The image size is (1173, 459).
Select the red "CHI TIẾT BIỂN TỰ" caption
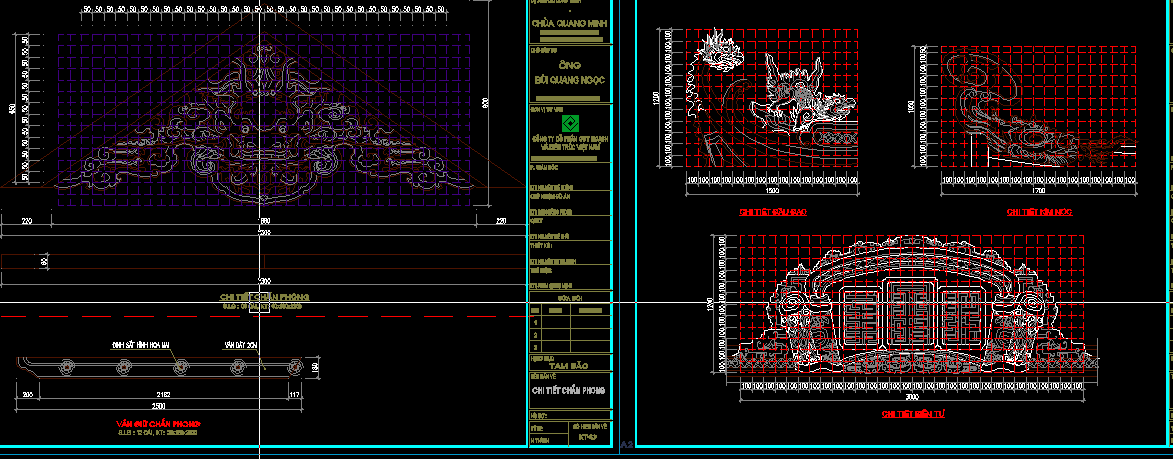912,413
